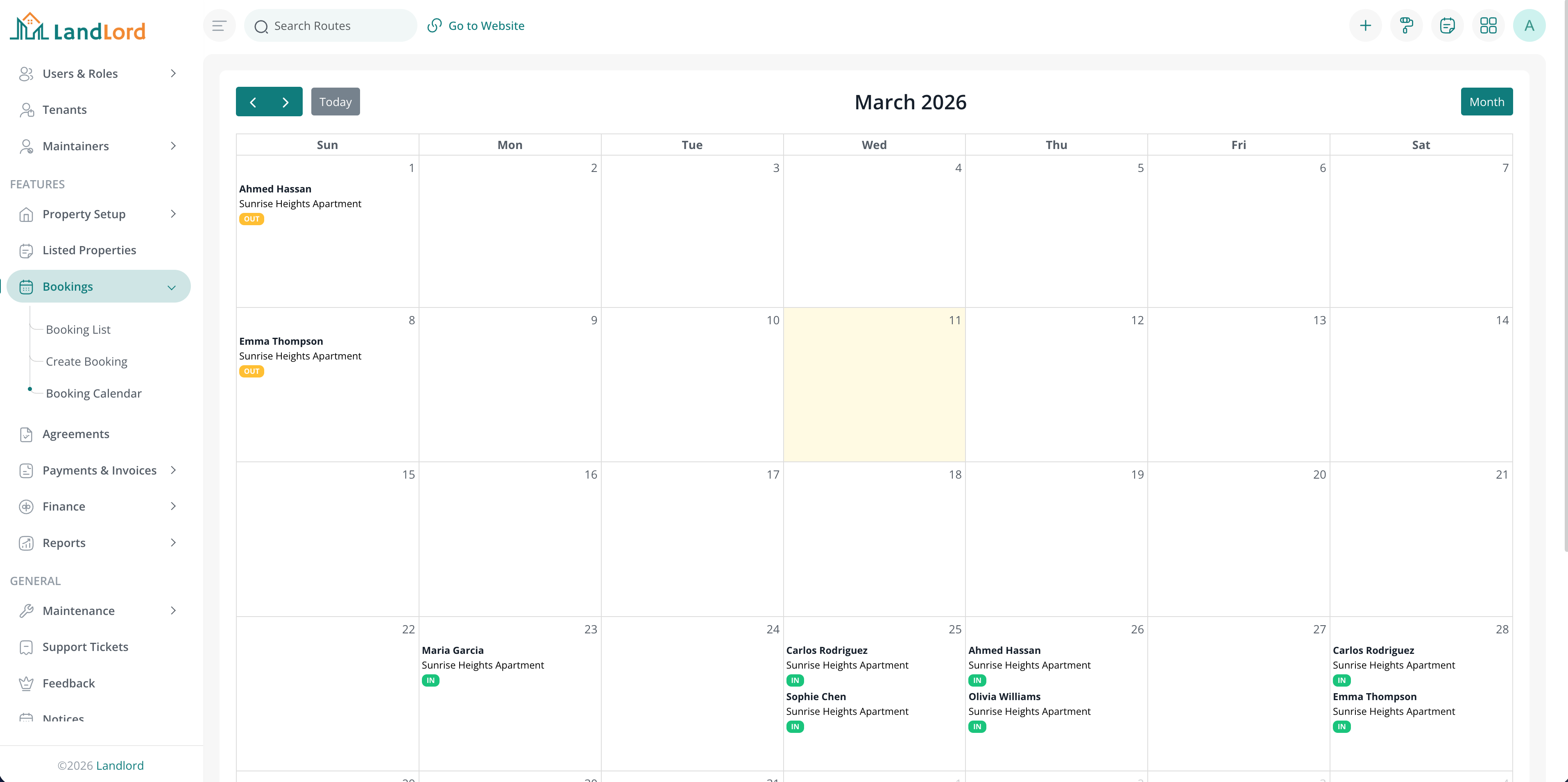Open the Month view button

1487,101
